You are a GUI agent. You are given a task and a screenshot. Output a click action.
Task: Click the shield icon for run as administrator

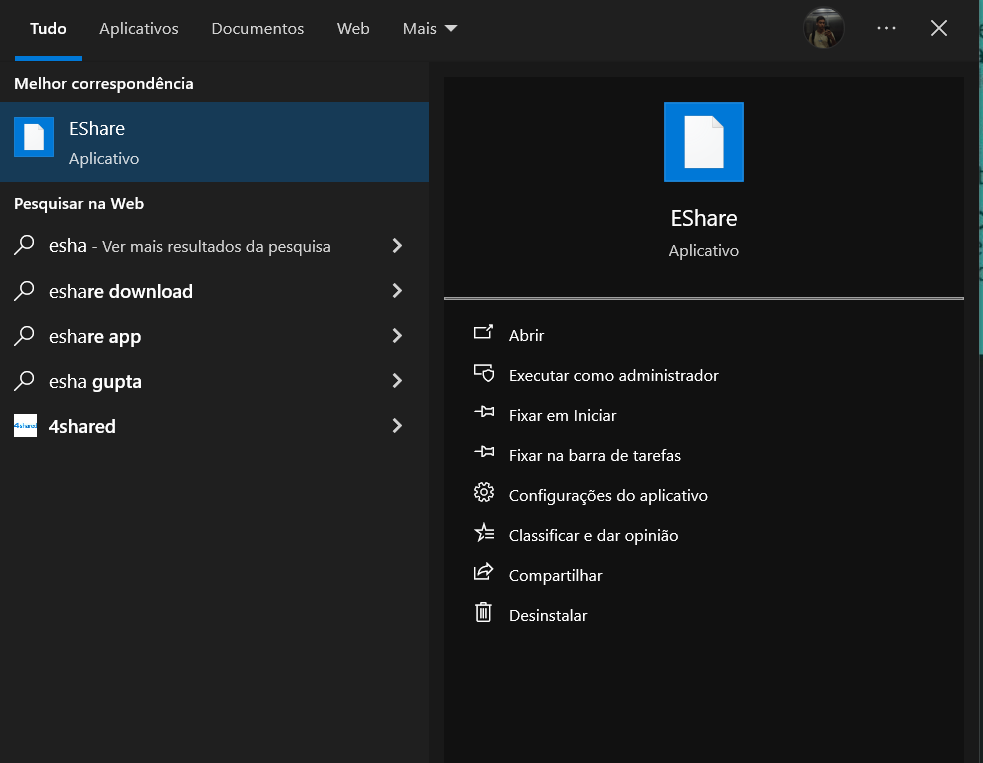(x=483, y=373)
